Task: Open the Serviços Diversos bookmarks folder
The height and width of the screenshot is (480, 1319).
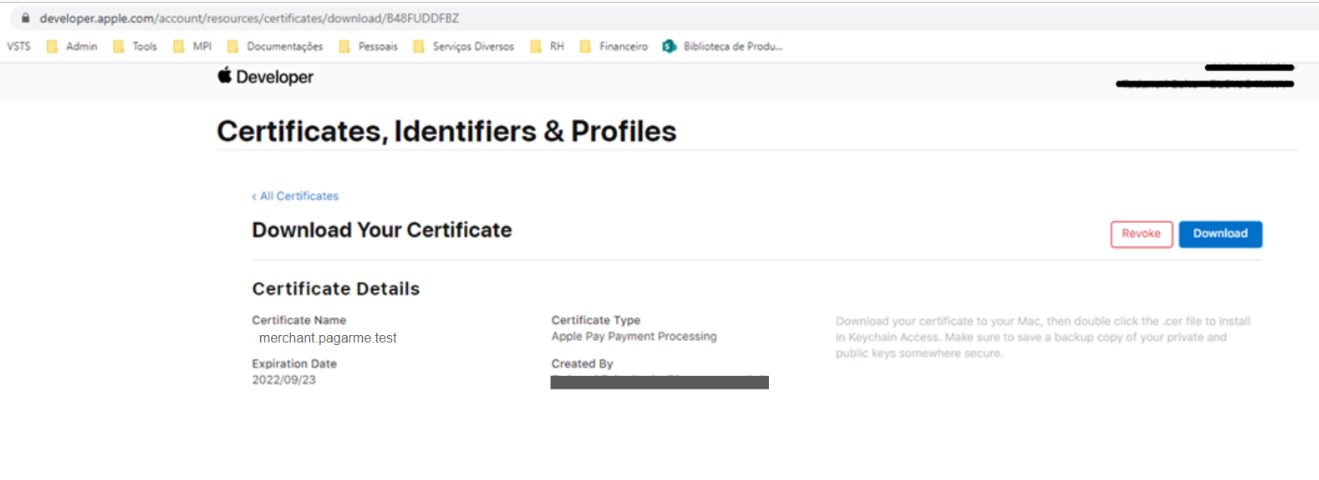Action: click(463, 46)
